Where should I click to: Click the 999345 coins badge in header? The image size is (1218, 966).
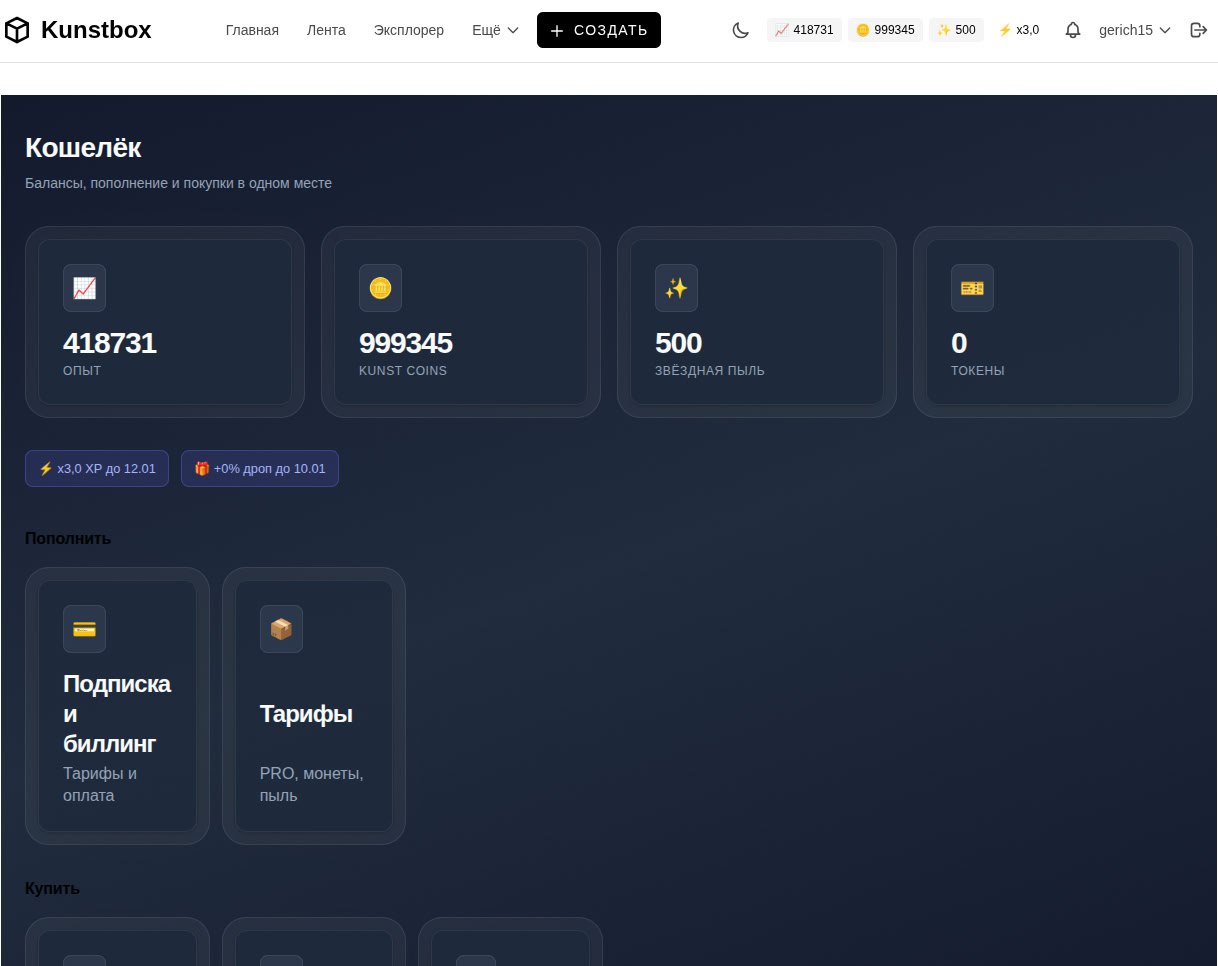click(x=885, y=30)
